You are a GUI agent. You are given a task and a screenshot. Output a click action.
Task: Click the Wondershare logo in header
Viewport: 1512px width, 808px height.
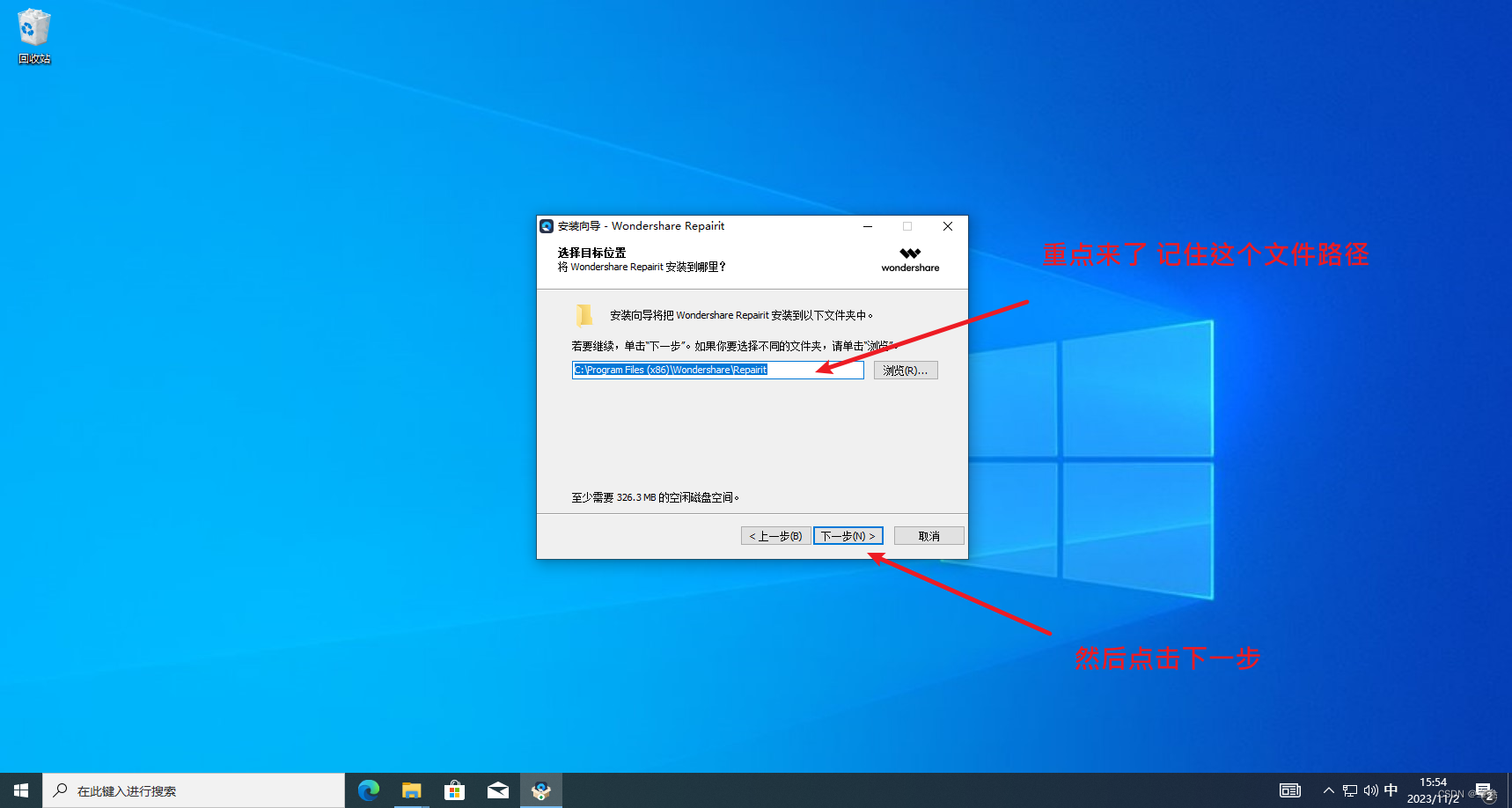click(910, 260)
